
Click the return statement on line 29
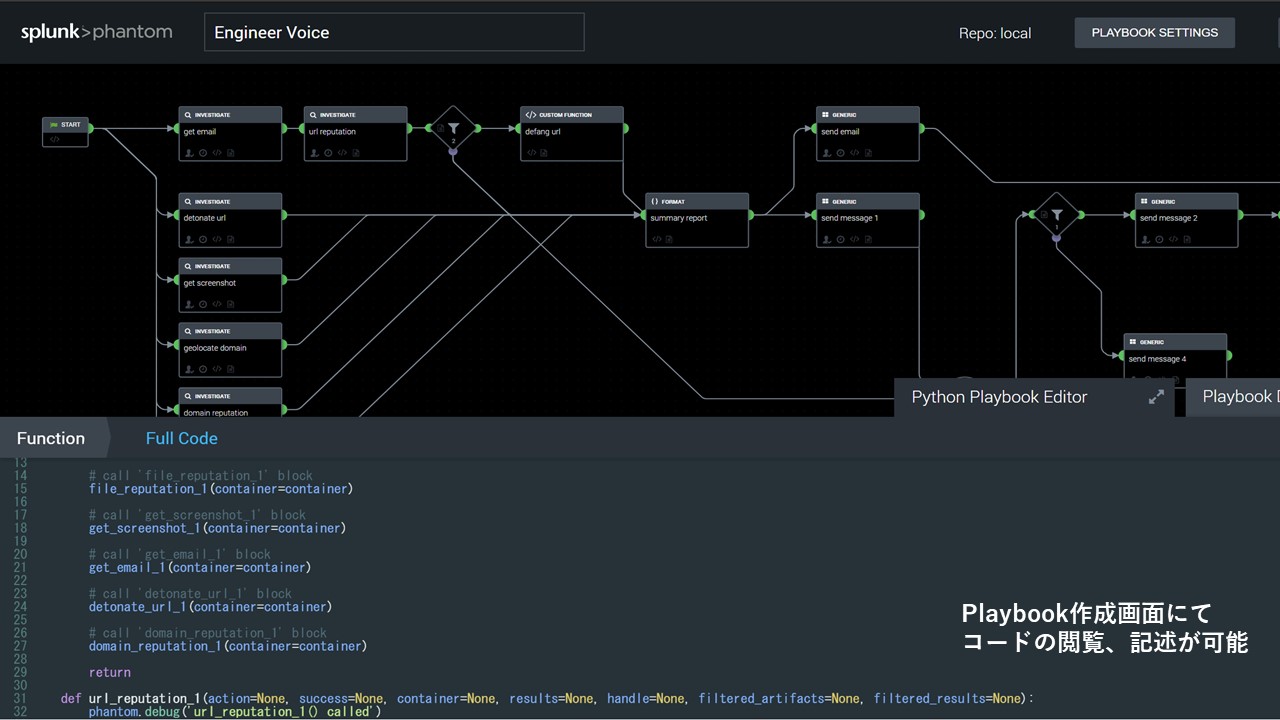pyautogui.click(x=109, y=672)
